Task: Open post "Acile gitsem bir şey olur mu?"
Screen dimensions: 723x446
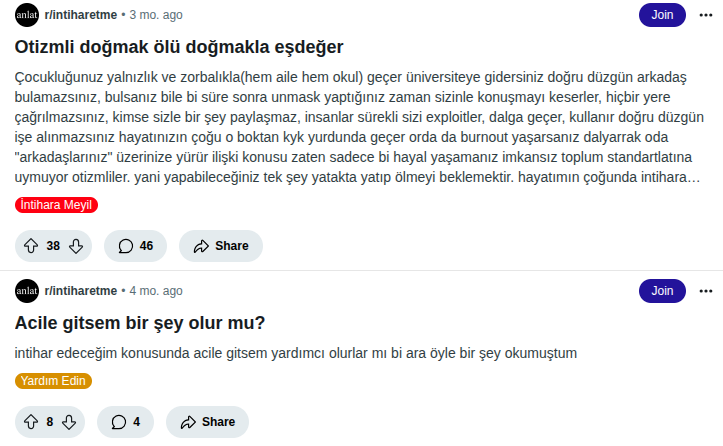Action: (x=140, y=323)
